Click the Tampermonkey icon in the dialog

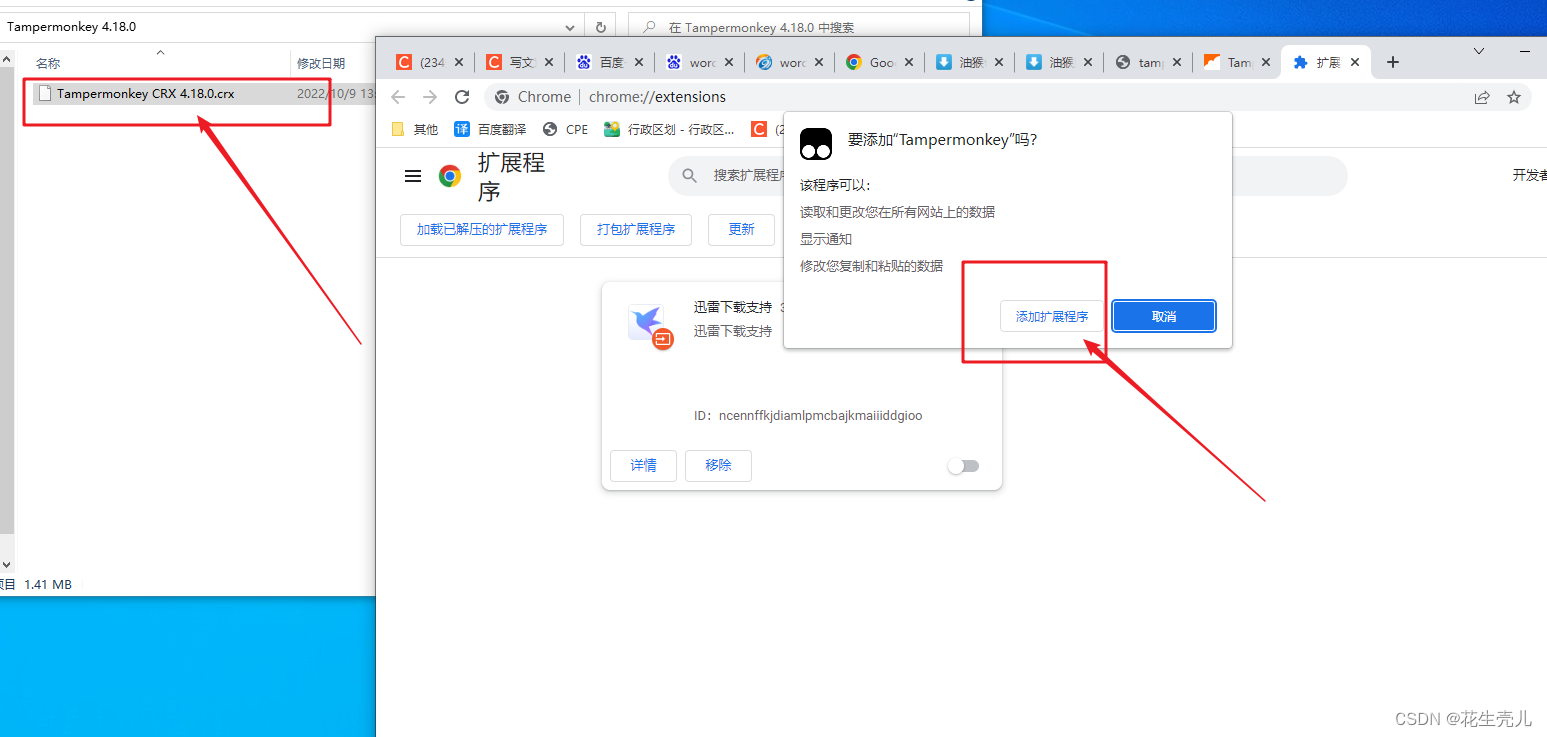click(x=816, y=143)
